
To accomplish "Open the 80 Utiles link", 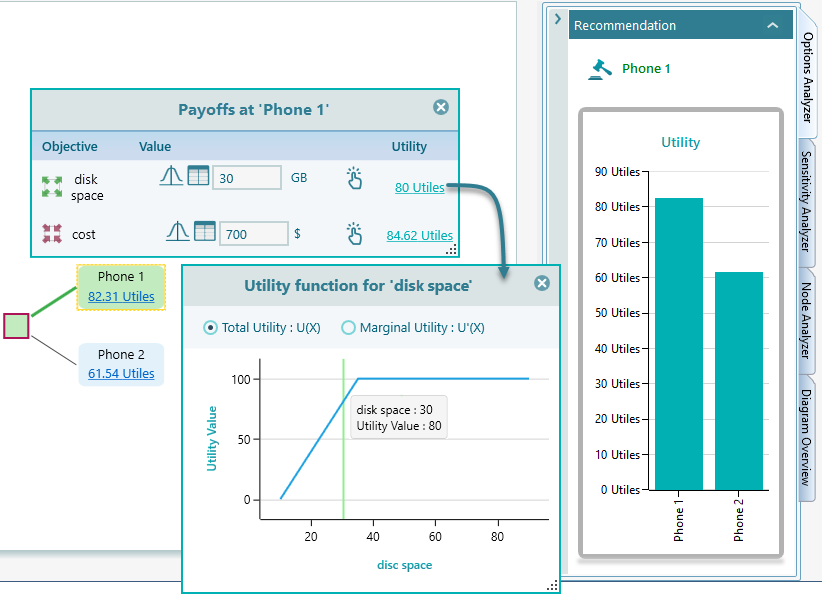I will [419, 187].
